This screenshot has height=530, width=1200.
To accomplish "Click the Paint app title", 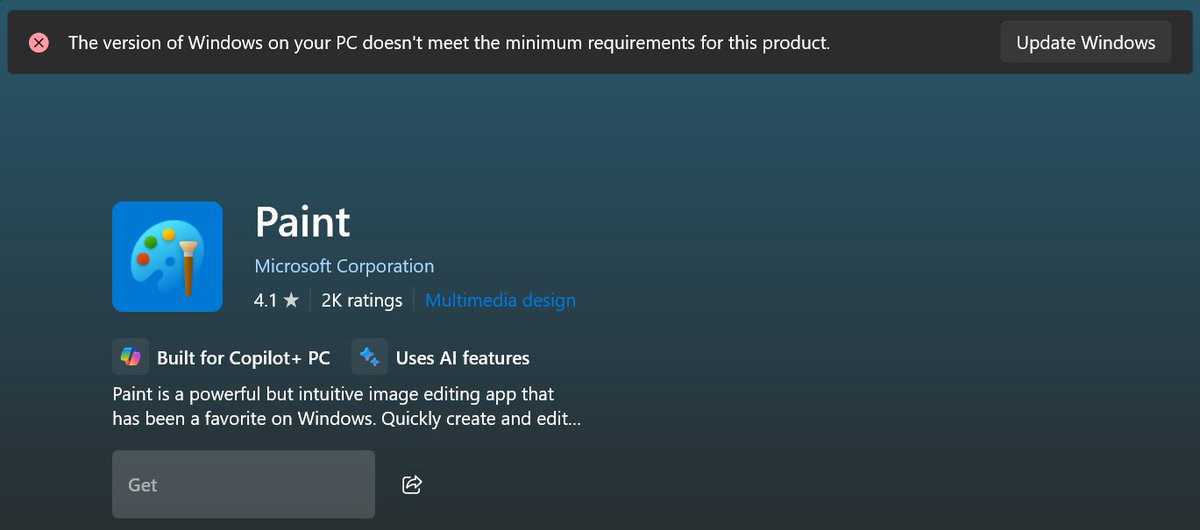I will [303, 221].
